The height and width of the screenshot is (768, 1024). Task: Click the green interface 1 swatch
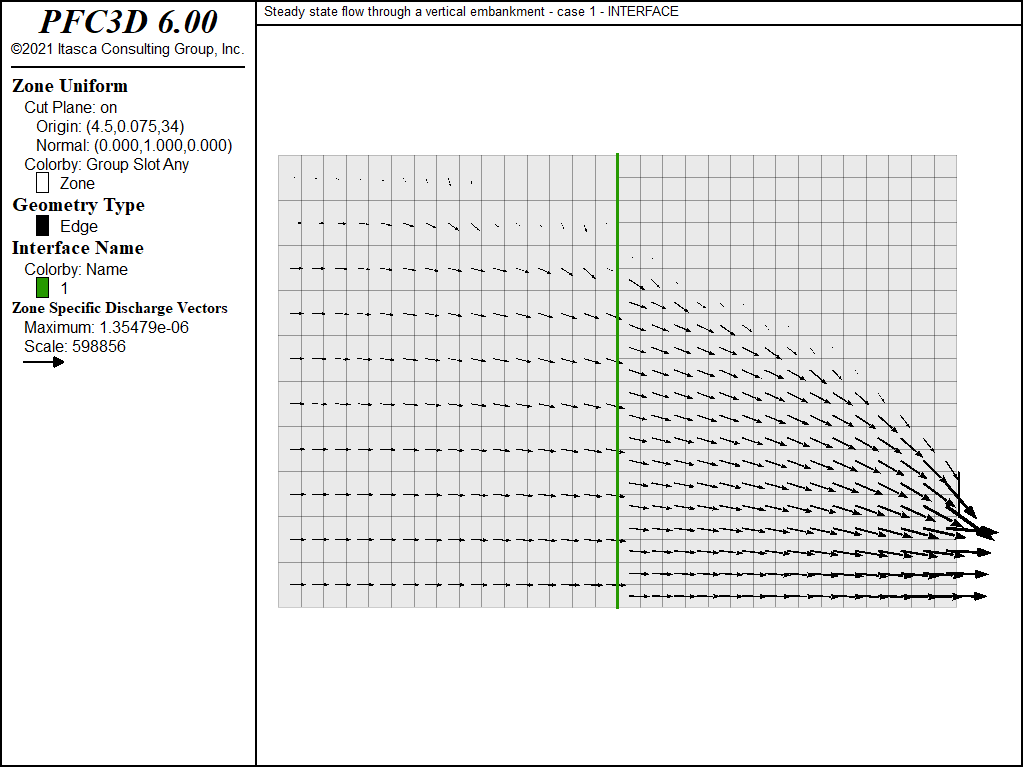point(42,288)
